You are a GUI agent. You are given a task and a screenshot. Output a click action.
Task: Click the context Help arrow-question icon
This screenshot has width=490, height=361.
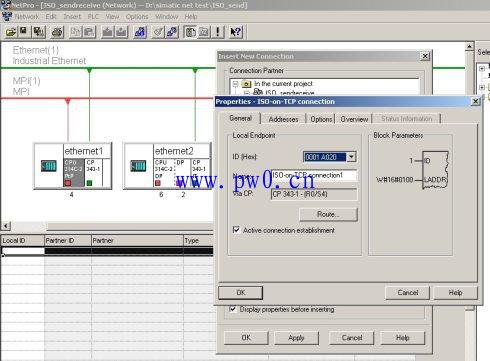[236, 32]
